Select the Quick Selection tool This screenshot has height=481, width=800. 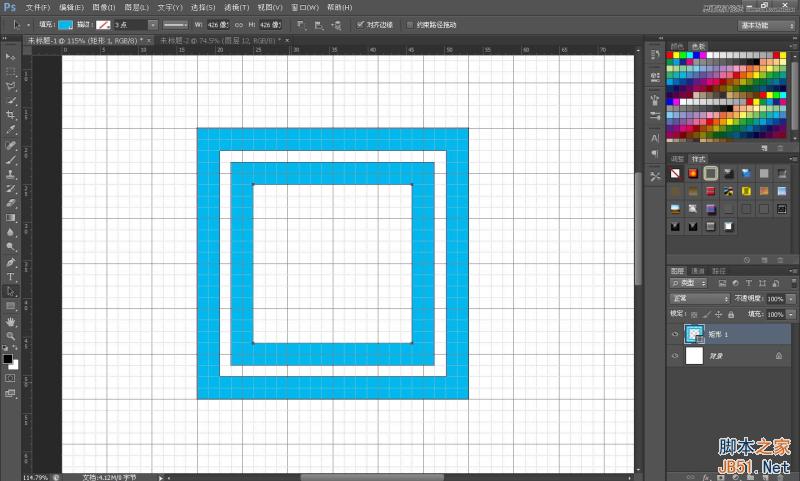tap(10, 100)
